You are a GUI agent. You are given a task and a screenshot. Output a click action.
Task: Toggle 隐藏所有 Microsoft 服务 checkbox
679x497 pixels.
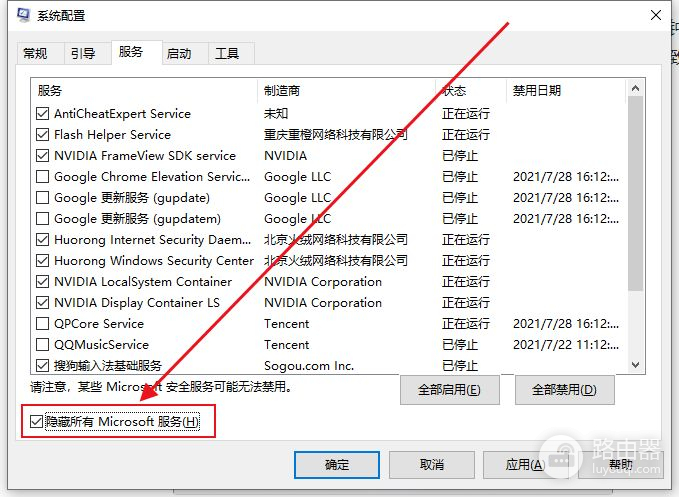36,421
